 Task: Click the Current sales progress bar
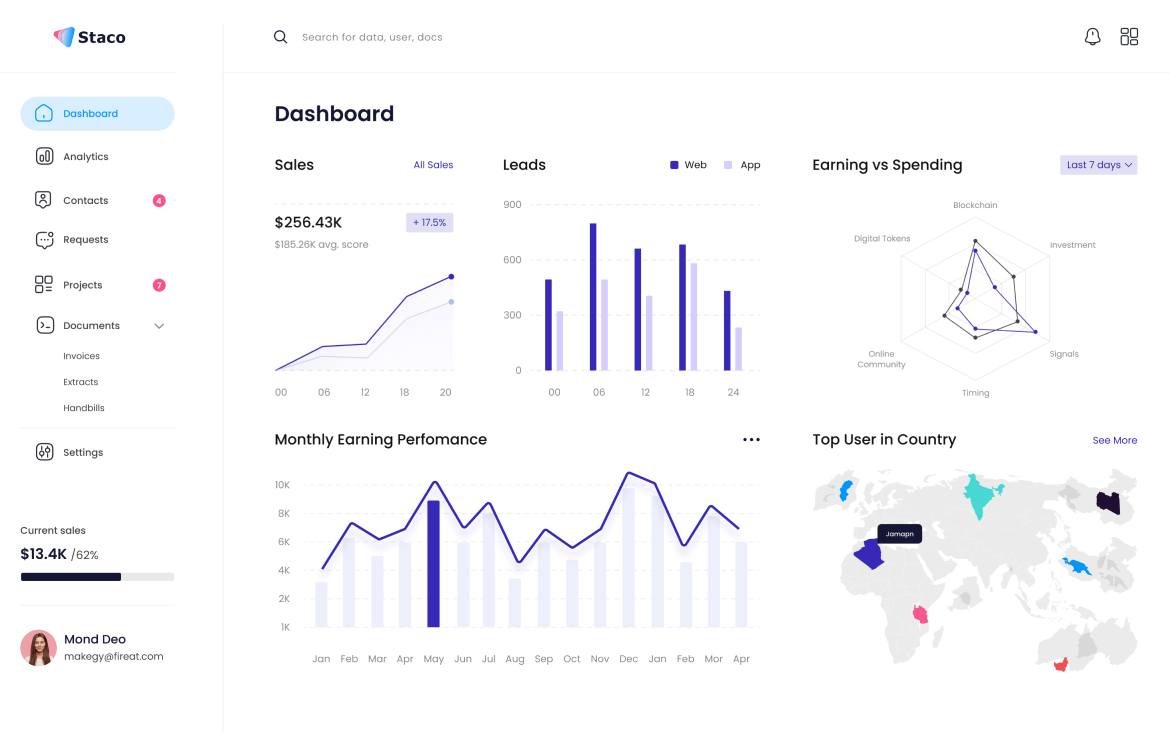[x=97, y=577]
